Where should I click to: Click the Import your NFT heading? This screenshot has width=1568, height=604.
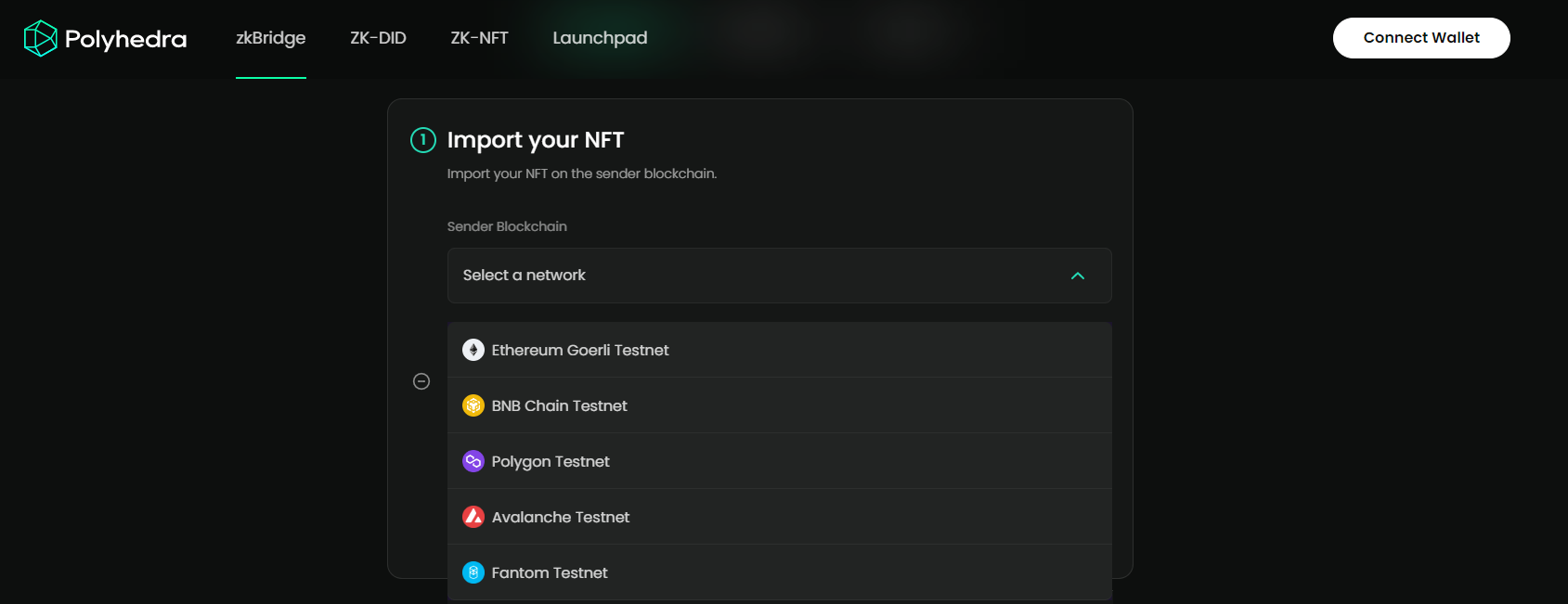[x=536, y=140]
